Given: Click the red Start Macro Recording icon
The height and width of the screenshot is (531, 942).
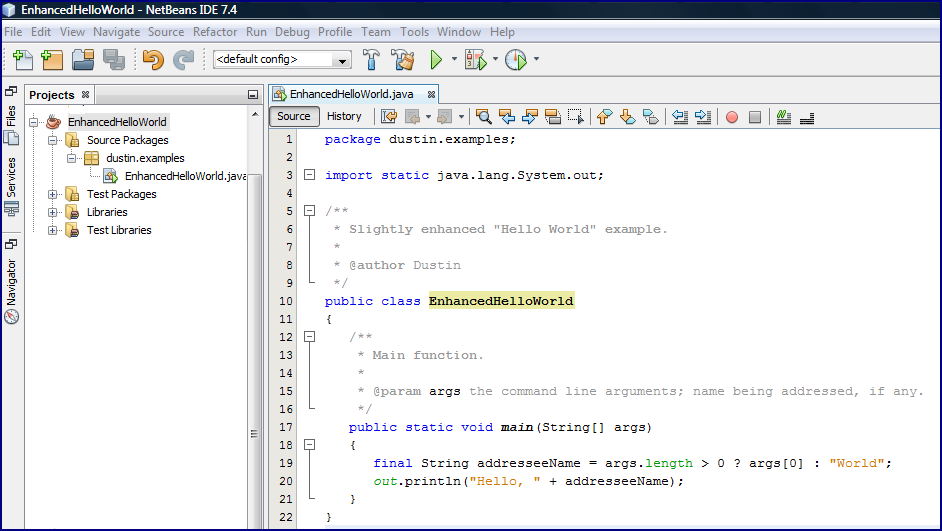Looking at the screenshot, I should [732, 117].
